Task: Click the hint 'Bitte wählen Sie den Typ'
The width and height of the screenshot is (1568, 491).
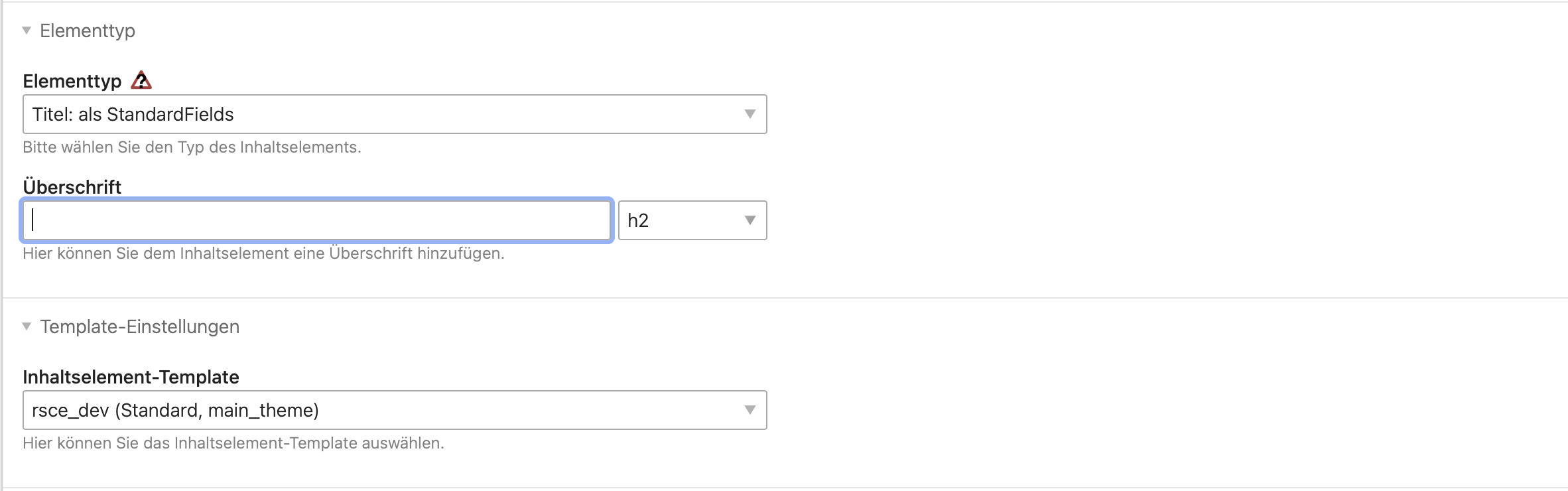Action: [192, 147]
